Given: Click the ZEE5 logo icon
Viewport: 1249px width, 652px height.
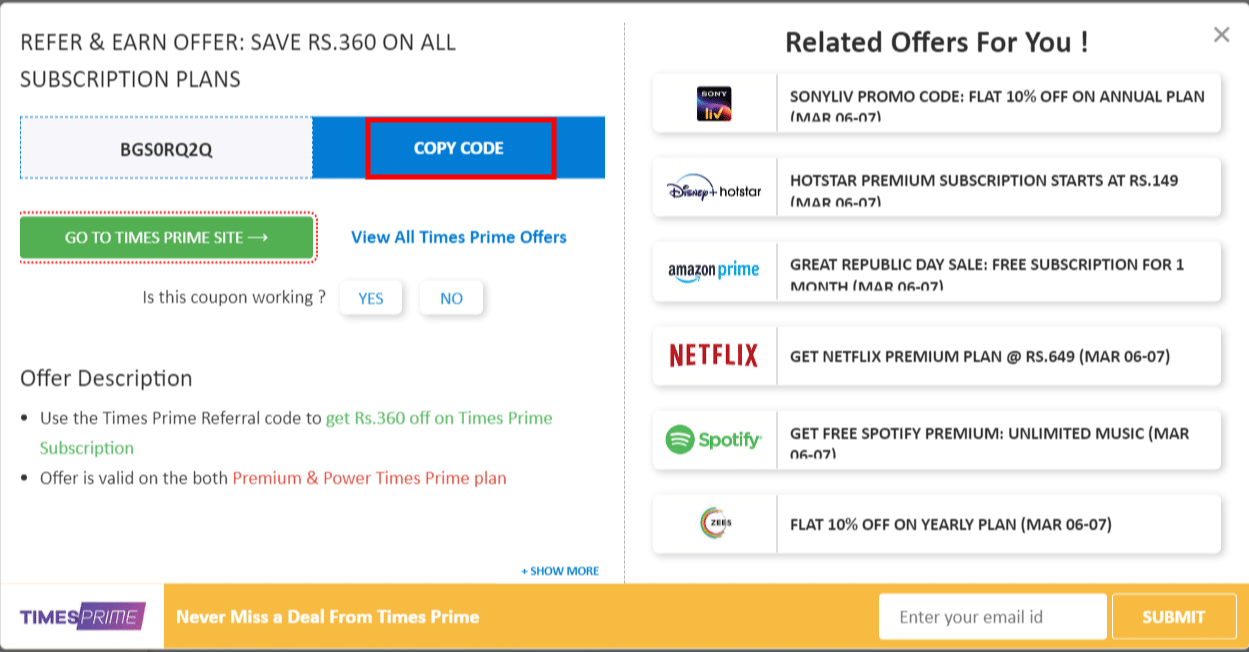Looking at the screenshot, I should 714,524.
